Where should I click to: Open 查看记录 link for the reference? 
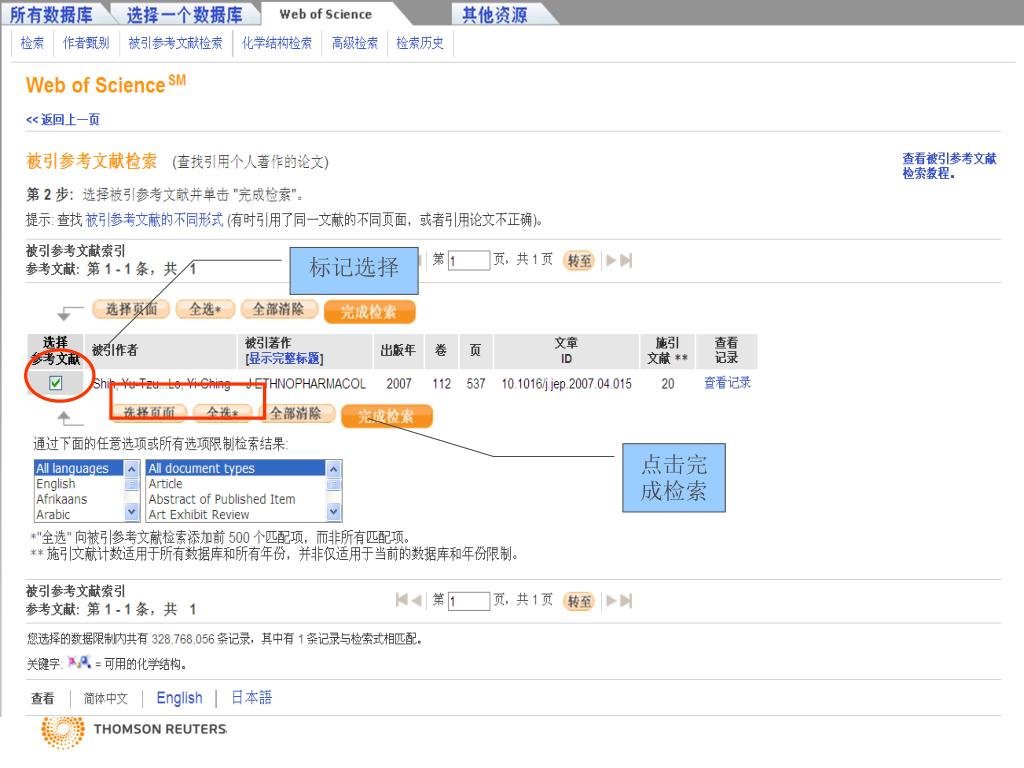click(727, 383)
